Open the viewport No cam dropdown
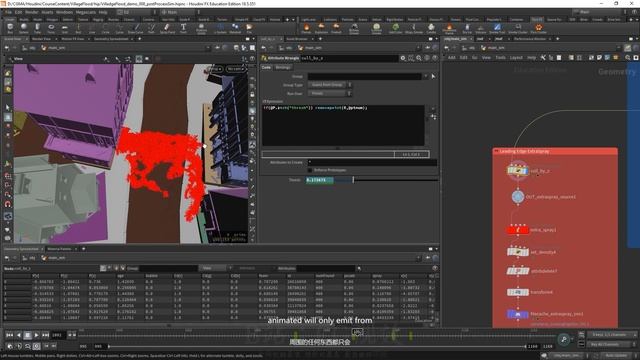Screen dimensions: 640x360 236,69
